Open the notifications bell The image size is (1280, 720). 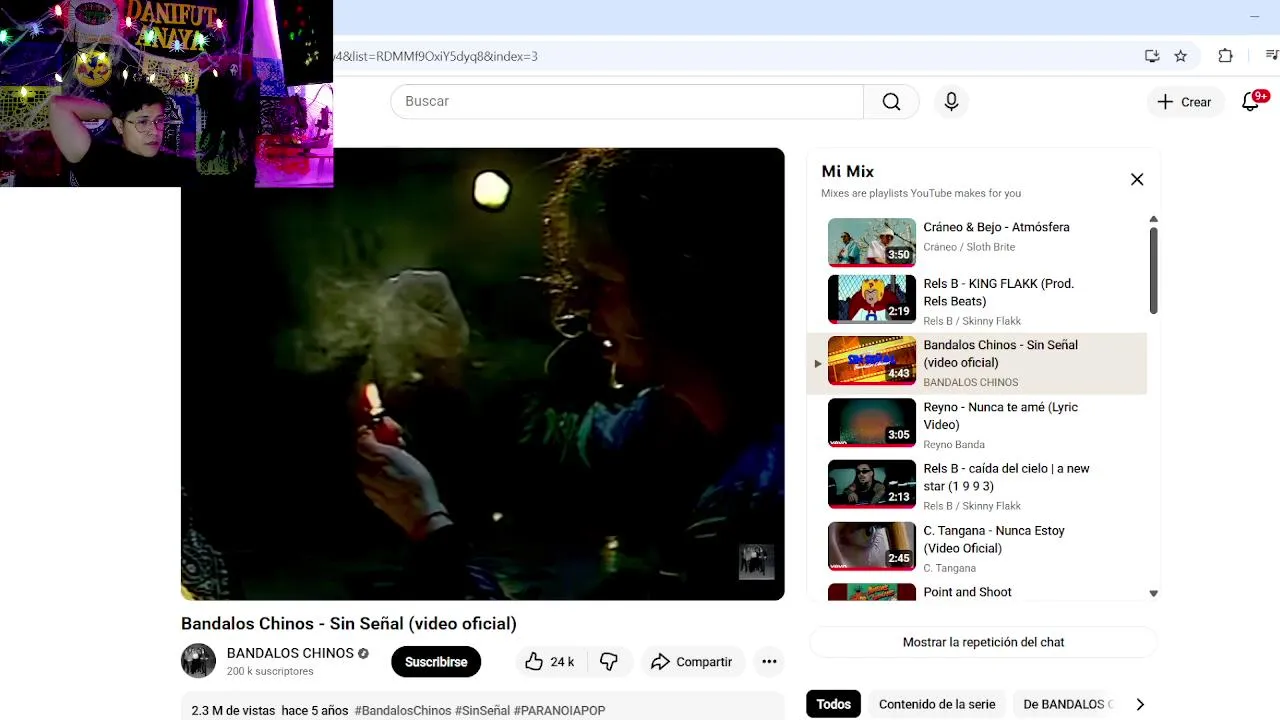pyautogui.click(x=1250, y=101)
